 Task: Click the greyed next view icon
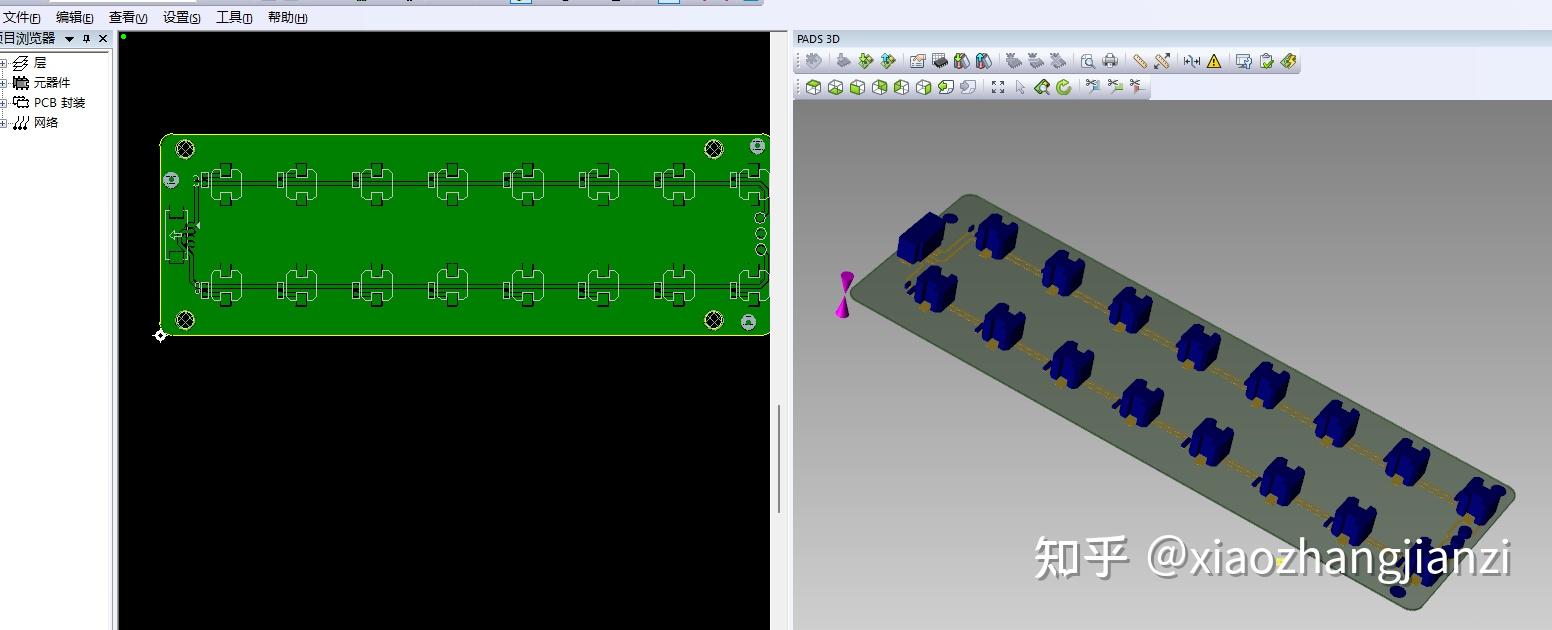point(967,87)
